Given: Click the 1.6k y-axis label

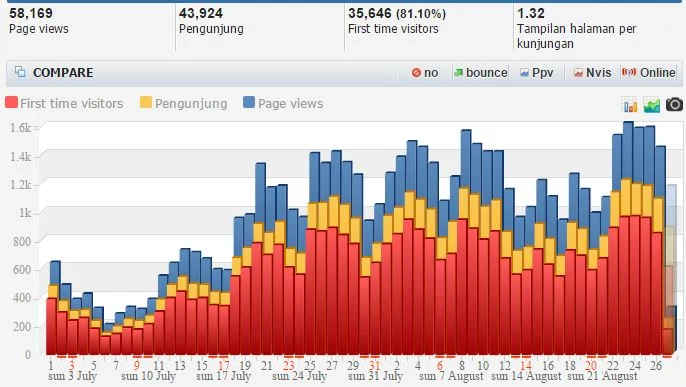Looking at the screenshot, I should 21,128.
